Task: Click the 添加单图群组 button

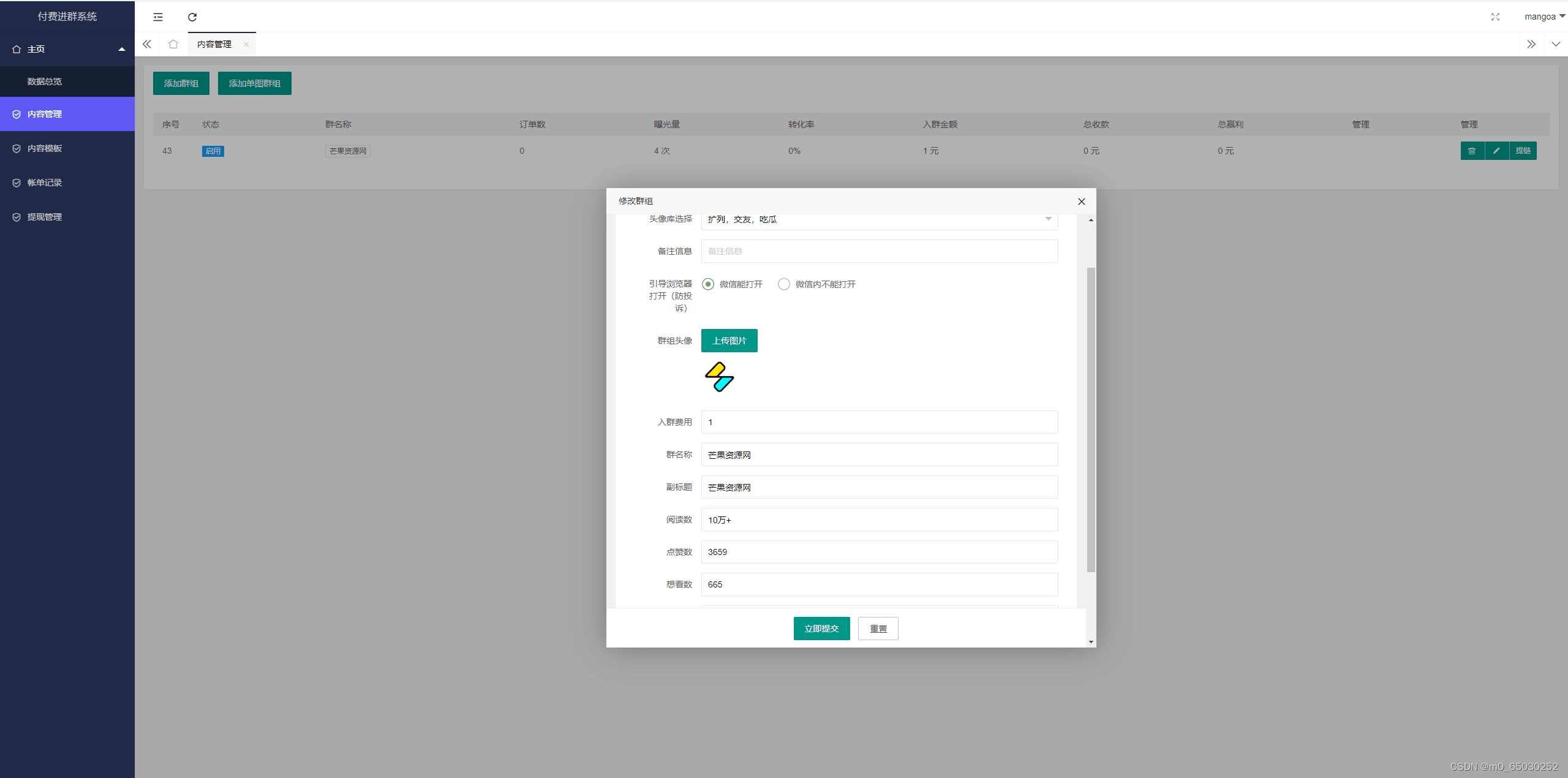Action: tap(254, 83)
